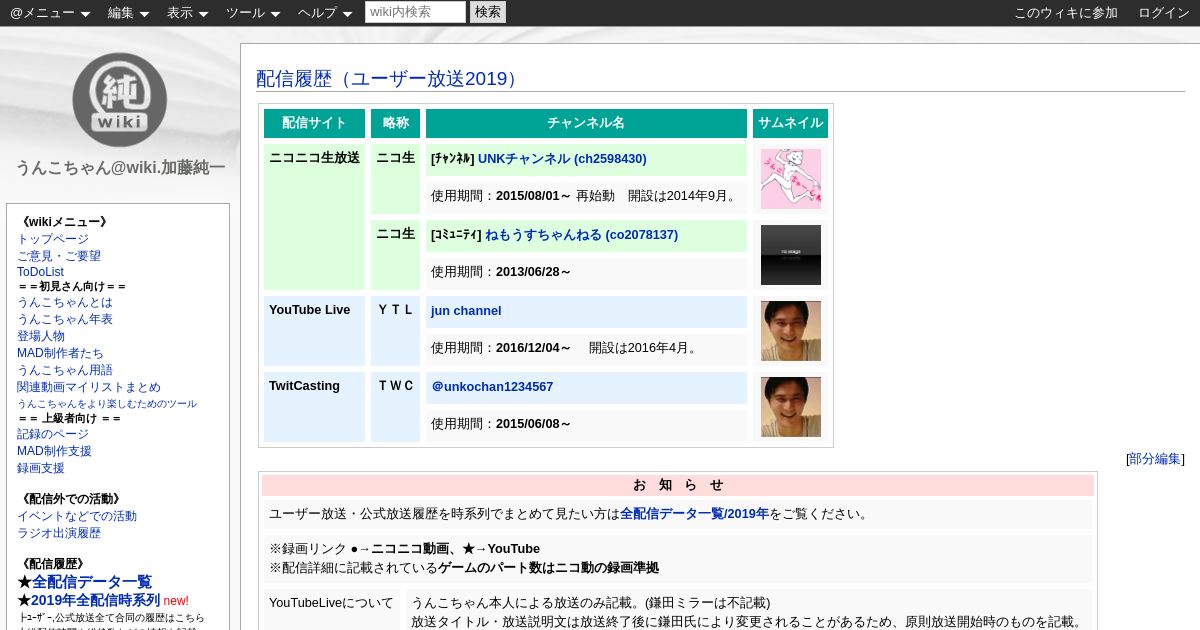Click the ねもうすちゃんねる dark thumbnail

click(x=790, y=255)
